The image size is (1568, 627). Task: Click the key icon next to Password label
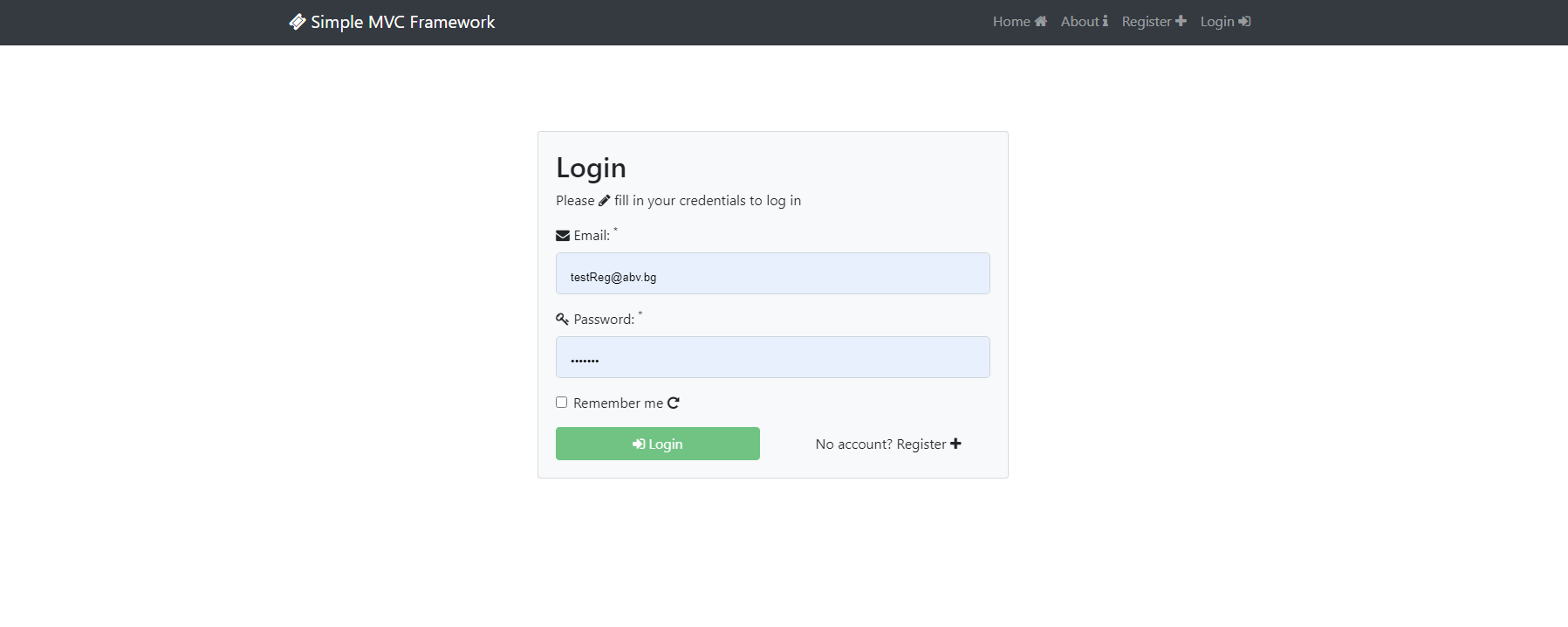[563, 320]
